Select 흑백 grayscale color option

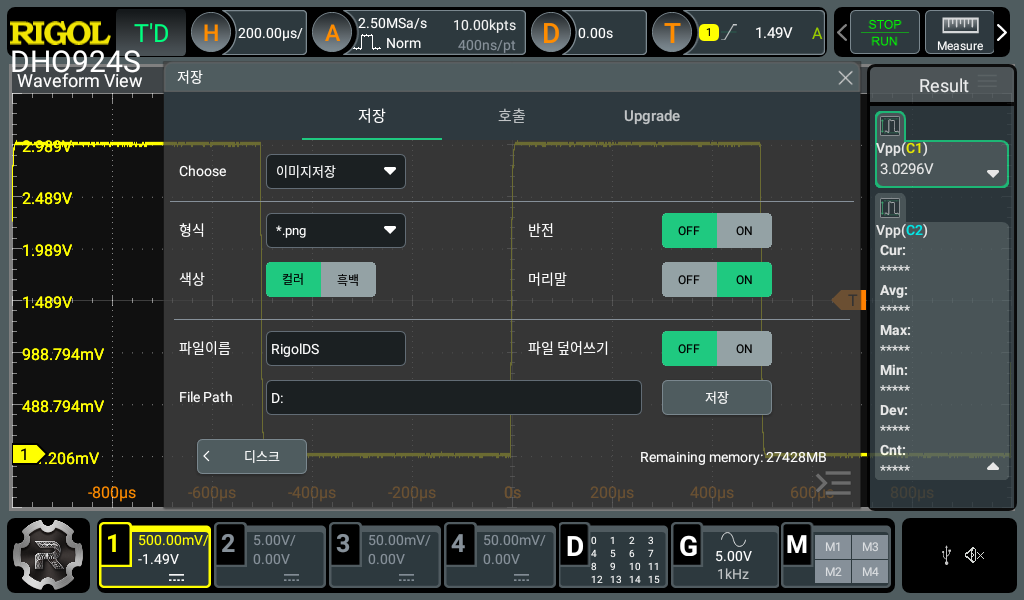click(347, 280)
